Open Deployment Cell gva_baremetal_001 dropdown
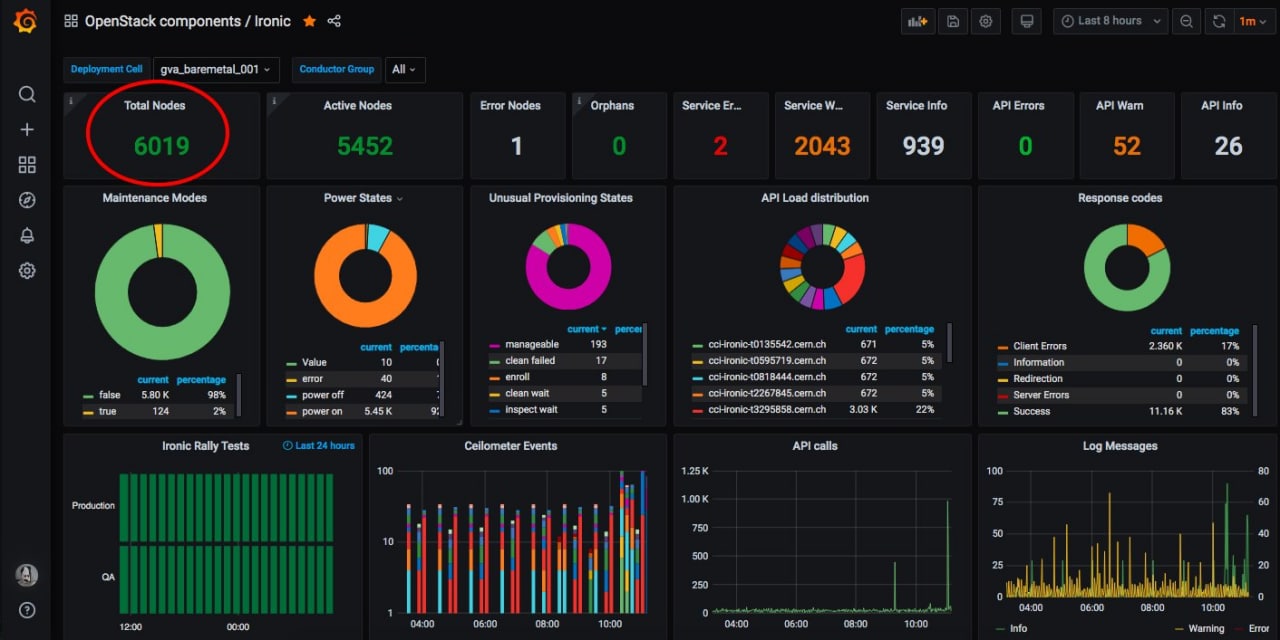This screenshot has width=1280, height=640. pos(215,69)
